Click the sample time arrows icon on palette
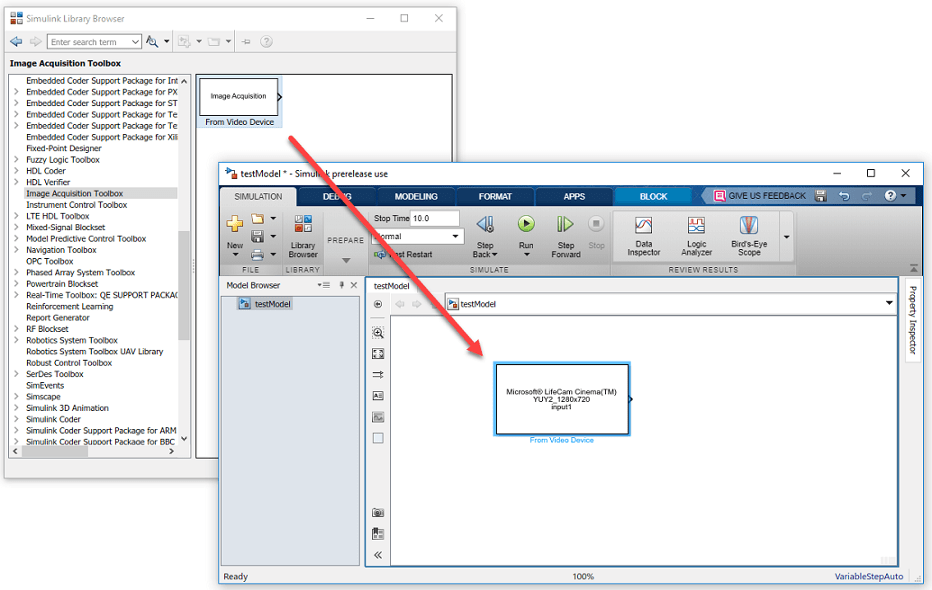932x590 pixels. coord(378,375)
